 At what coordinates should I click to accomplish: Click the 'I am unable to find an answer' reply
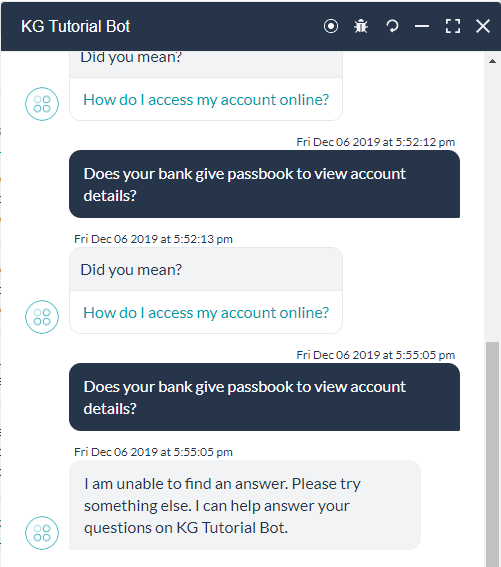[x=245, y=505]
